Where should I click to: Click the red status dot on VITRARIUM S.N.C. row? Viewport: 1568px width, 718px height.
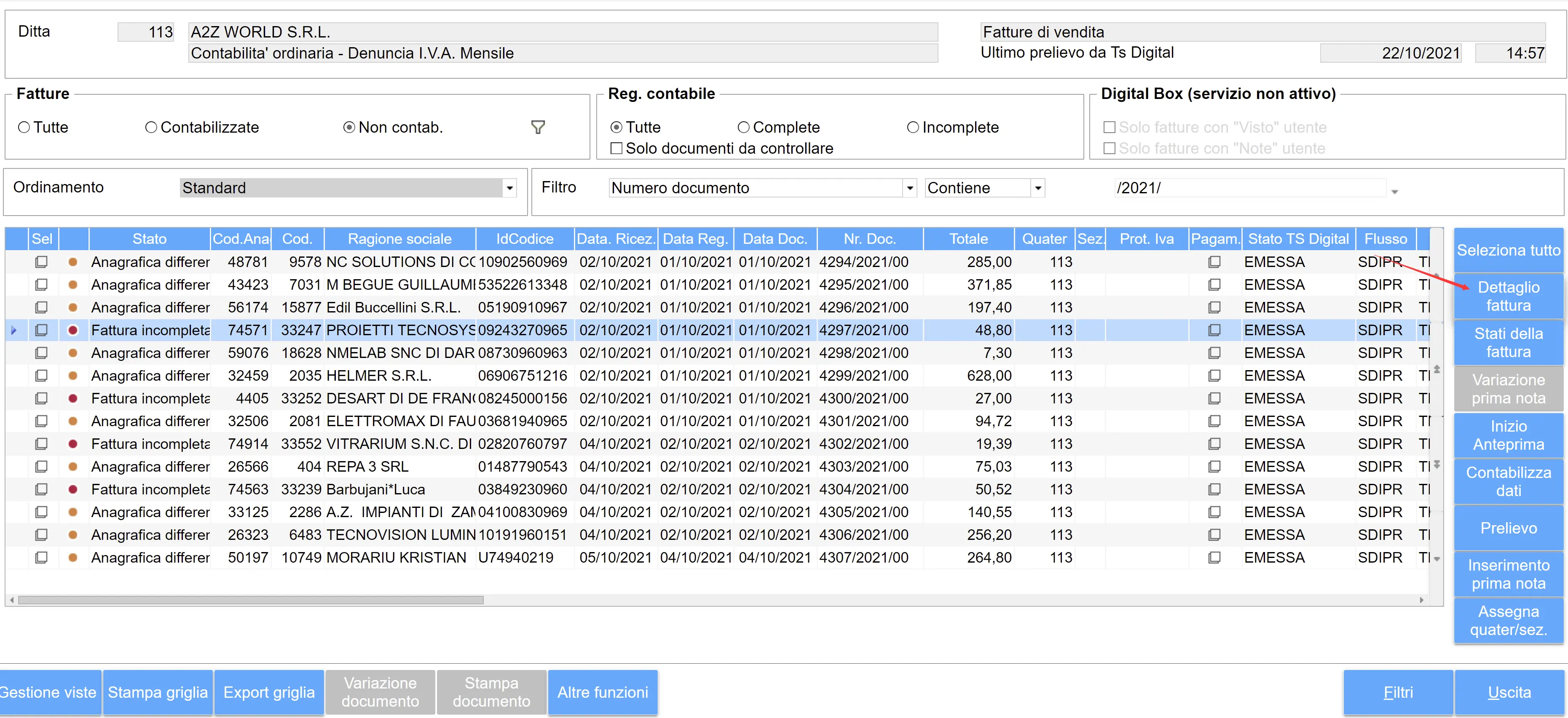click(73, 444)
